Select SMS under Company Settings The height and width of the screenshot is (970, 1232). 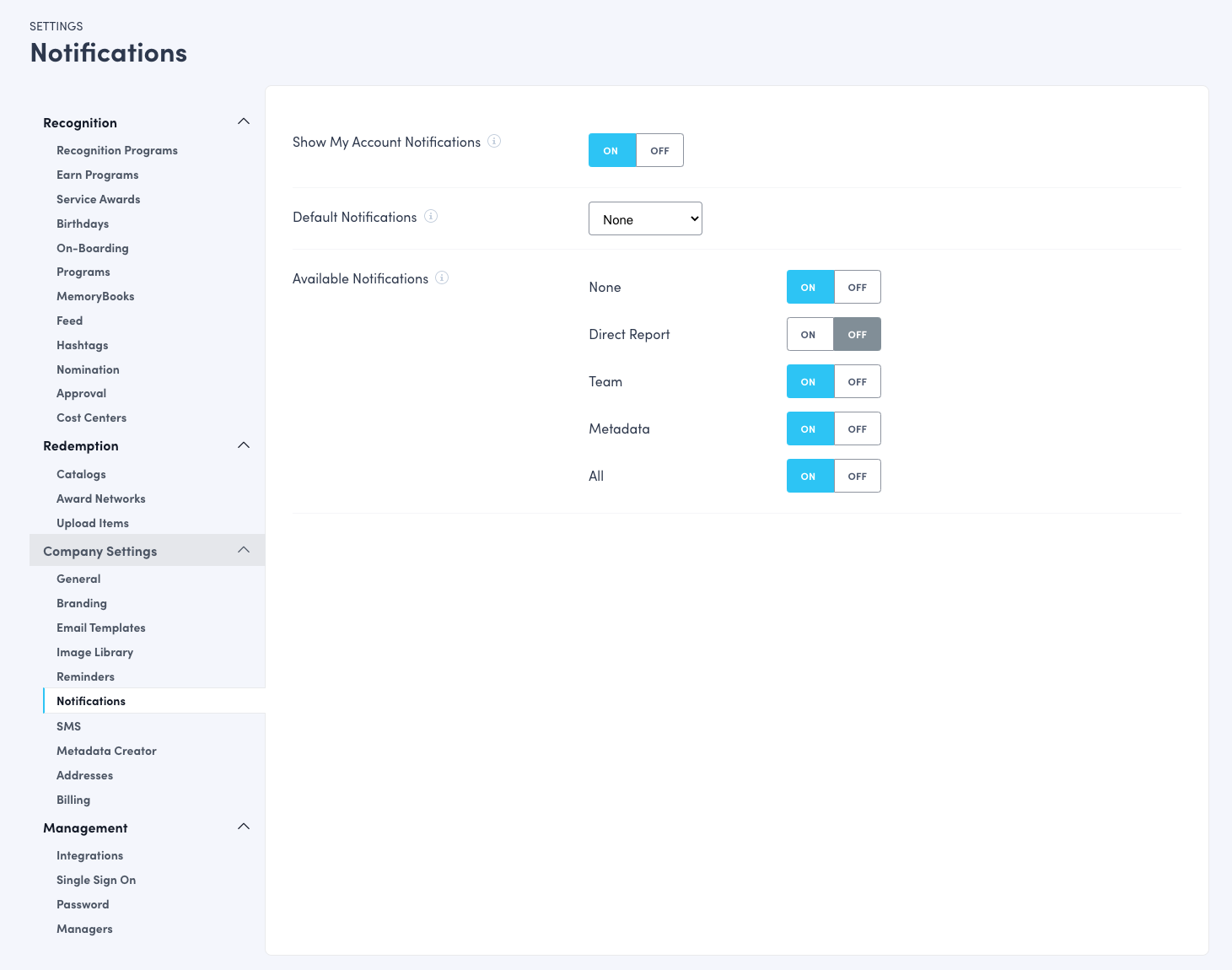[x=68, y=725]
